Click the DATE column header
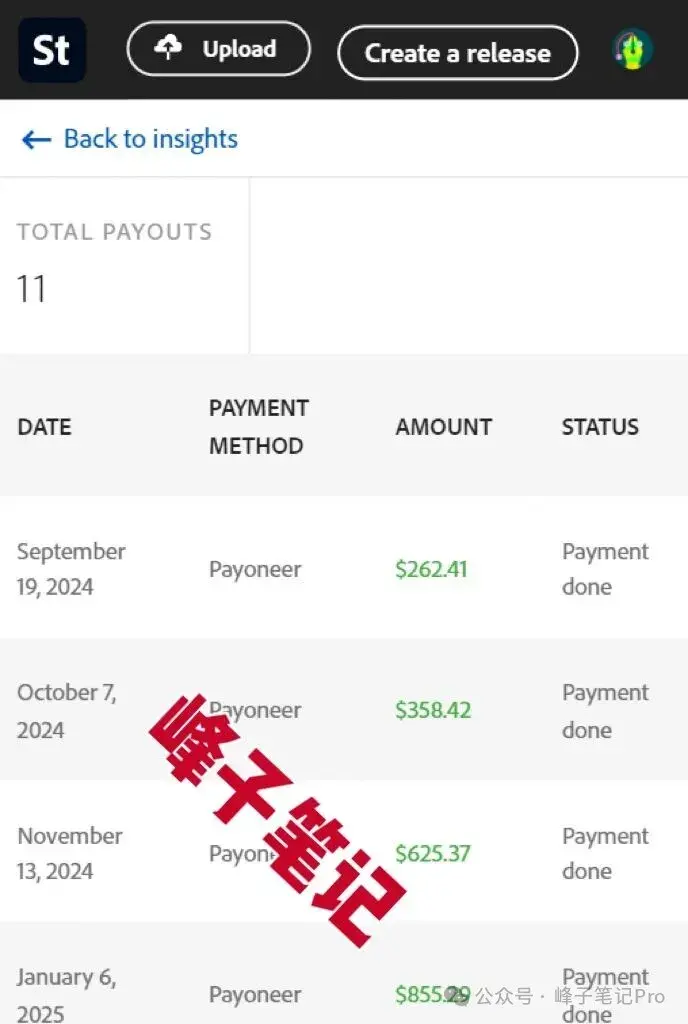This screenshot has height=1024, width=688. pos(44,427)
